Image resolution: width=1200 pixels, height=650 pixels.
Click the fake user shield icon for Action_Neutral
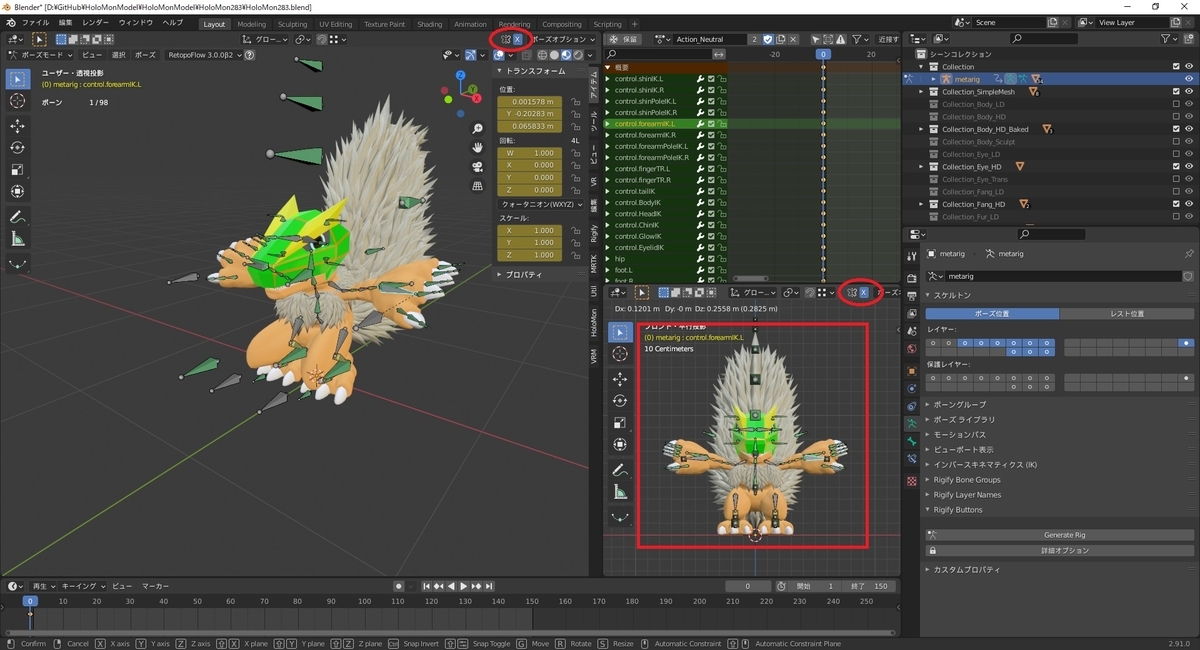click(x=768, y=39)
